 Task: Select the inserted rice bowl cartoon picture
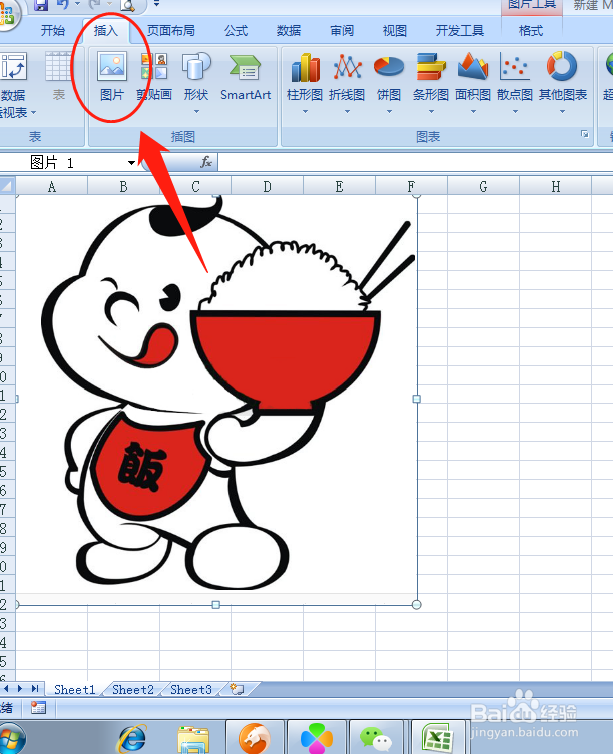click(216, 400)
